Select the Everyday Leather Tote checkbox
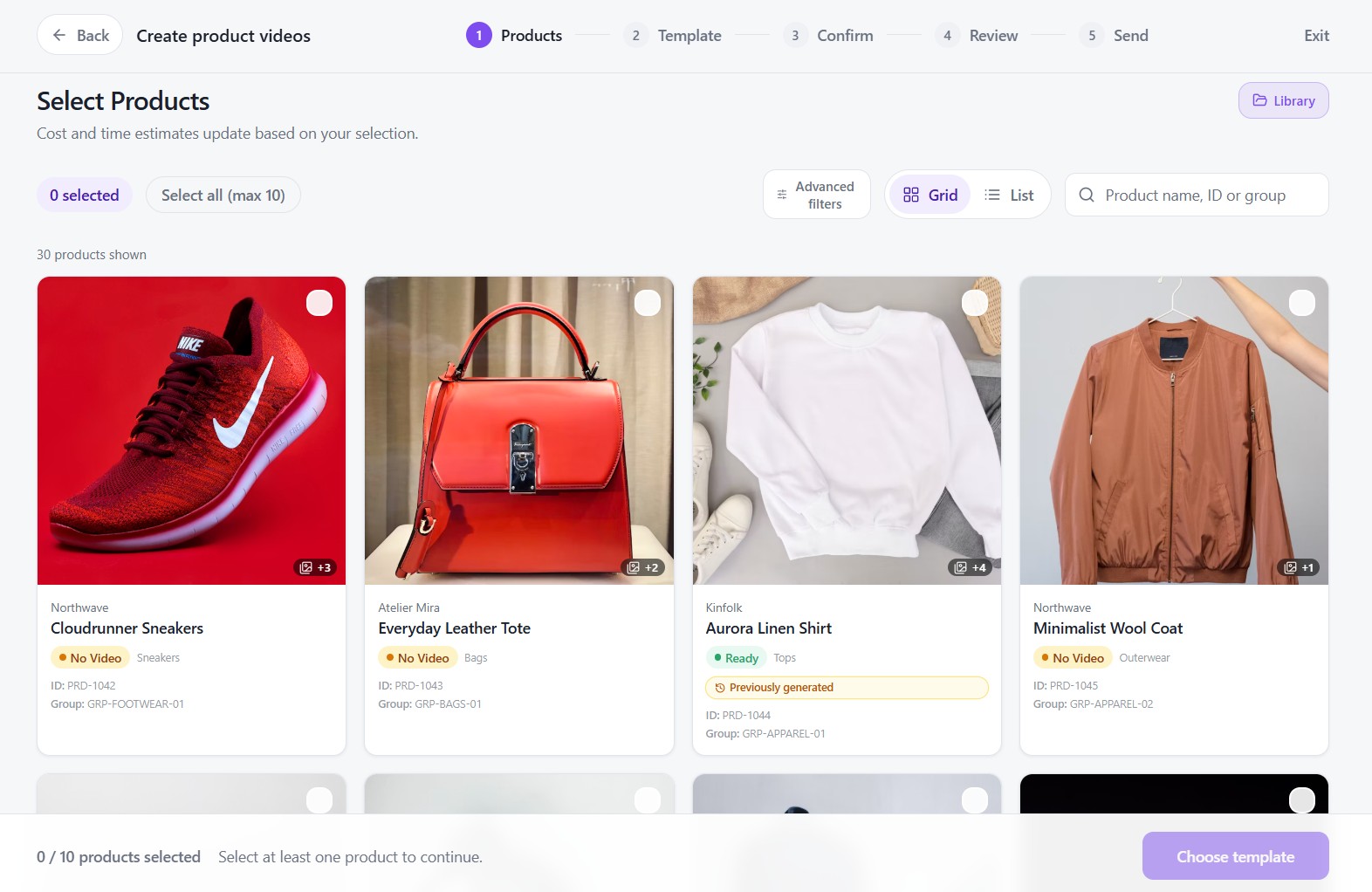This screenshot has height=892, width=1372. point(648,303)
